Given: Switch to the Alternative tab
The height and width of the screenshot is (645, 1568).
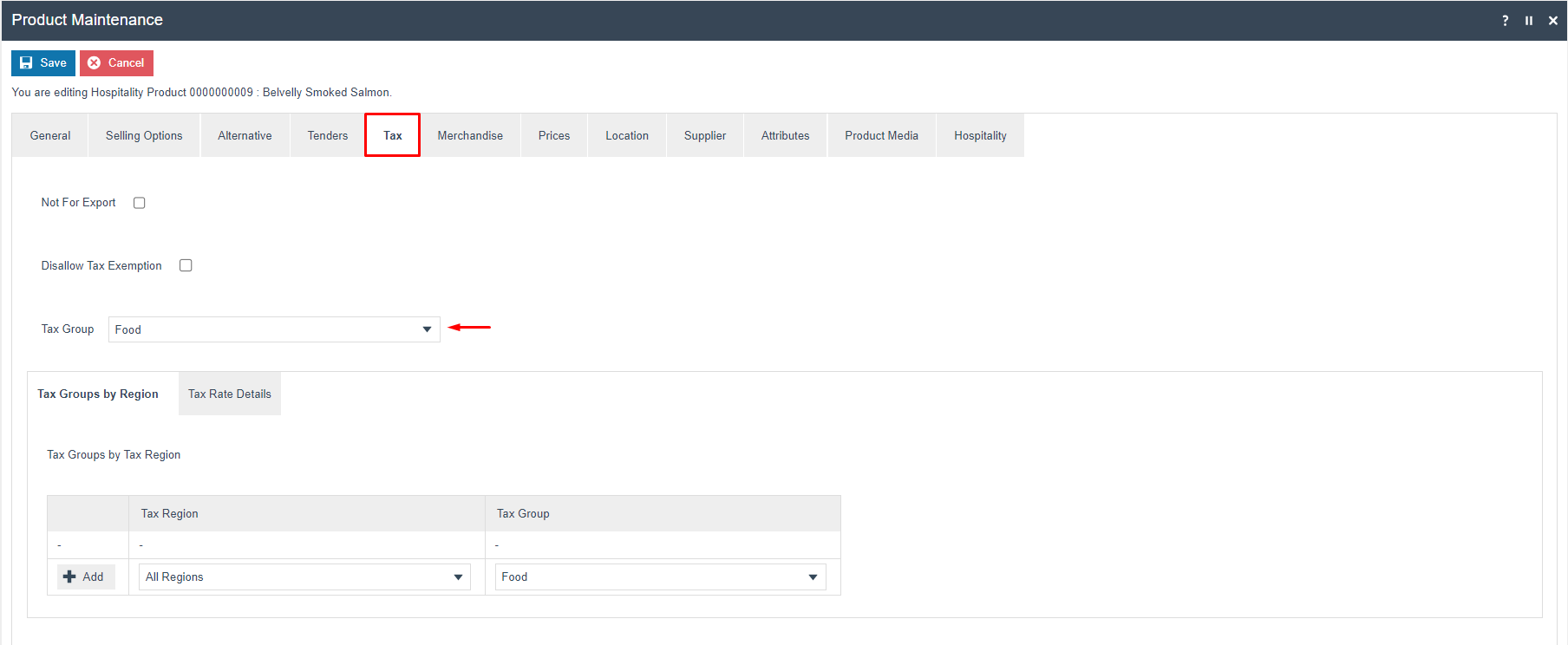Looking at the screenshot, I should 245,135.
